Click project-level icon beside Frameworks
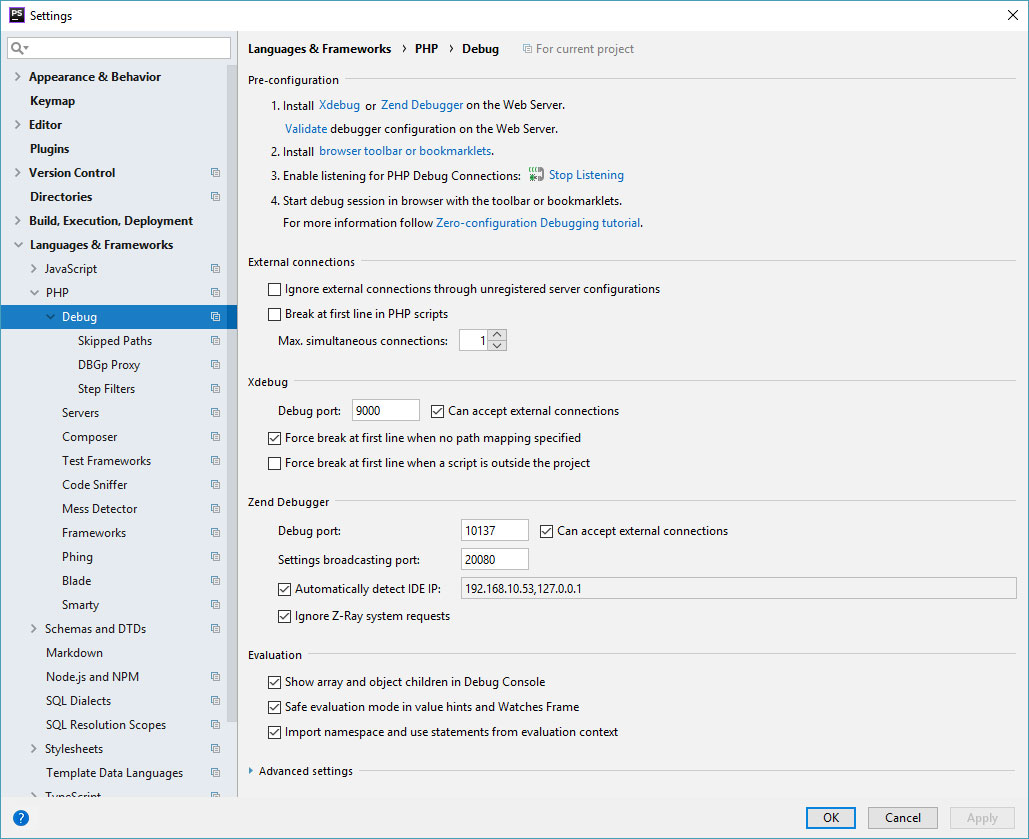Viewport: 1029px width, 839px height. coord(215,532)
